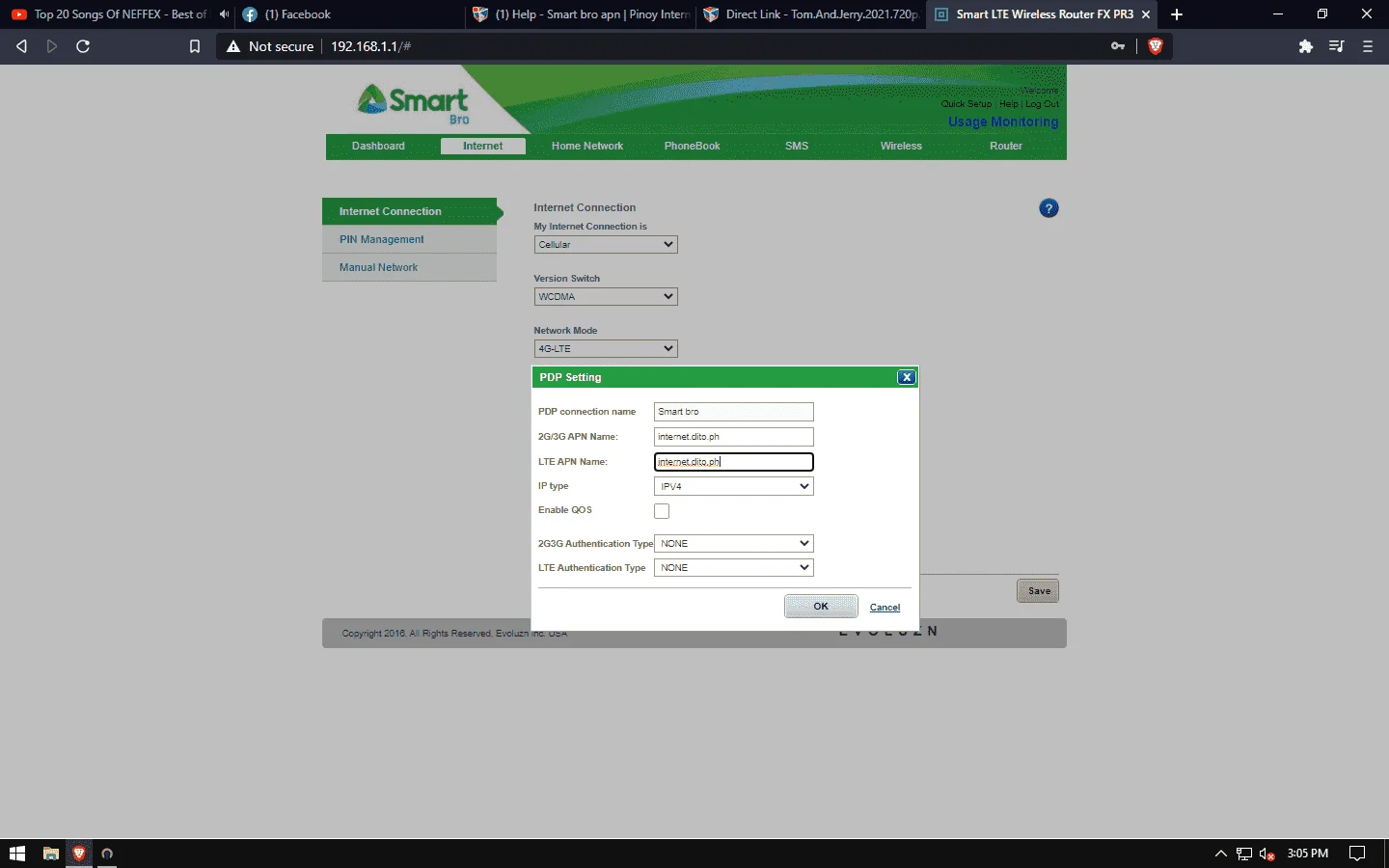Viewport: 1389px width, 868px height.
Task: Open My Internet Connection Cellular dropdown
Action: click(606, 245)
